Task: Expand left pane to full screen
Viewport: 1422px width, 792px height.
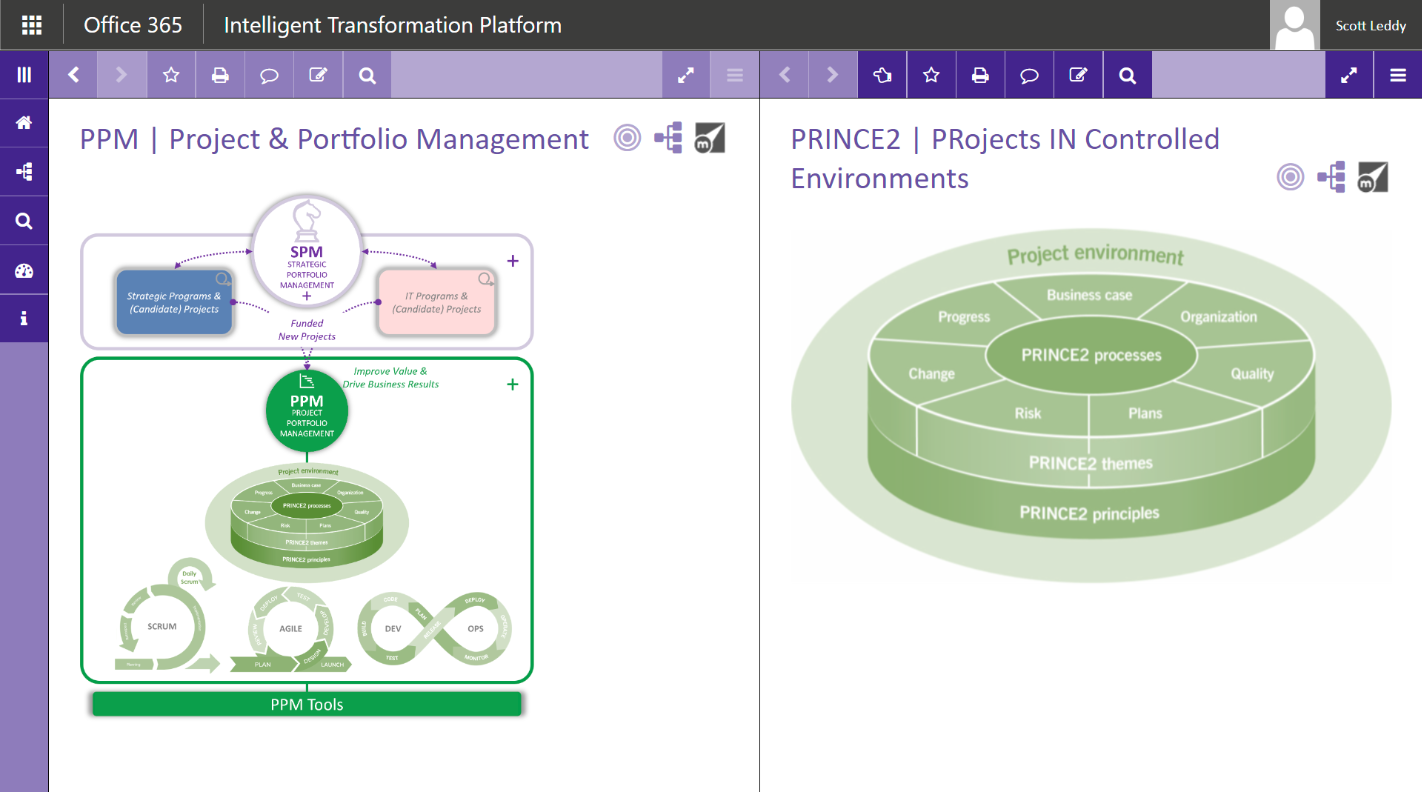Action: (x=686, y=75)
